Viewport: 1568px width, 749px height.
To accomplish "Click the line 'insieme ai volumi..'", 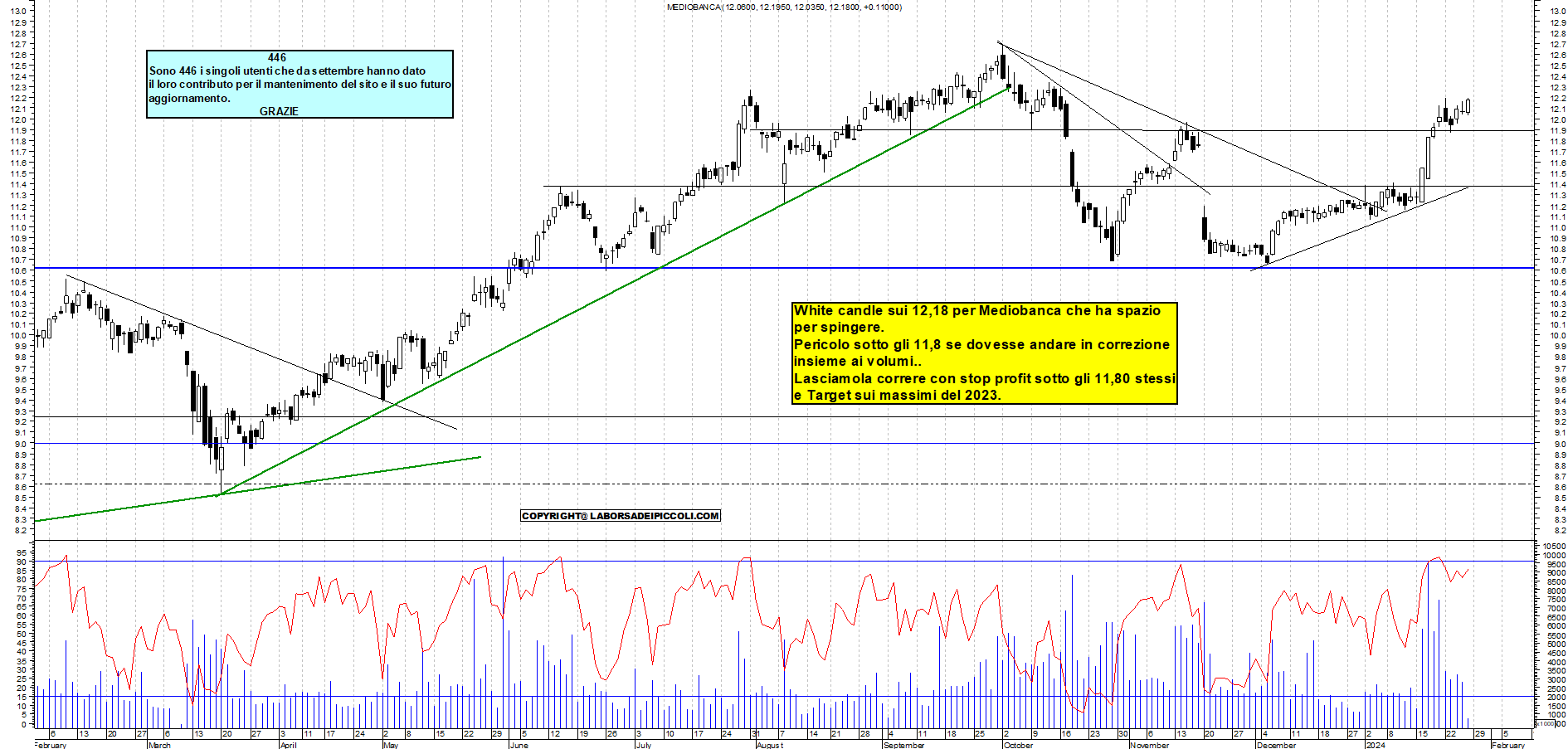I will pyautogui.click(x=857, y=362).
